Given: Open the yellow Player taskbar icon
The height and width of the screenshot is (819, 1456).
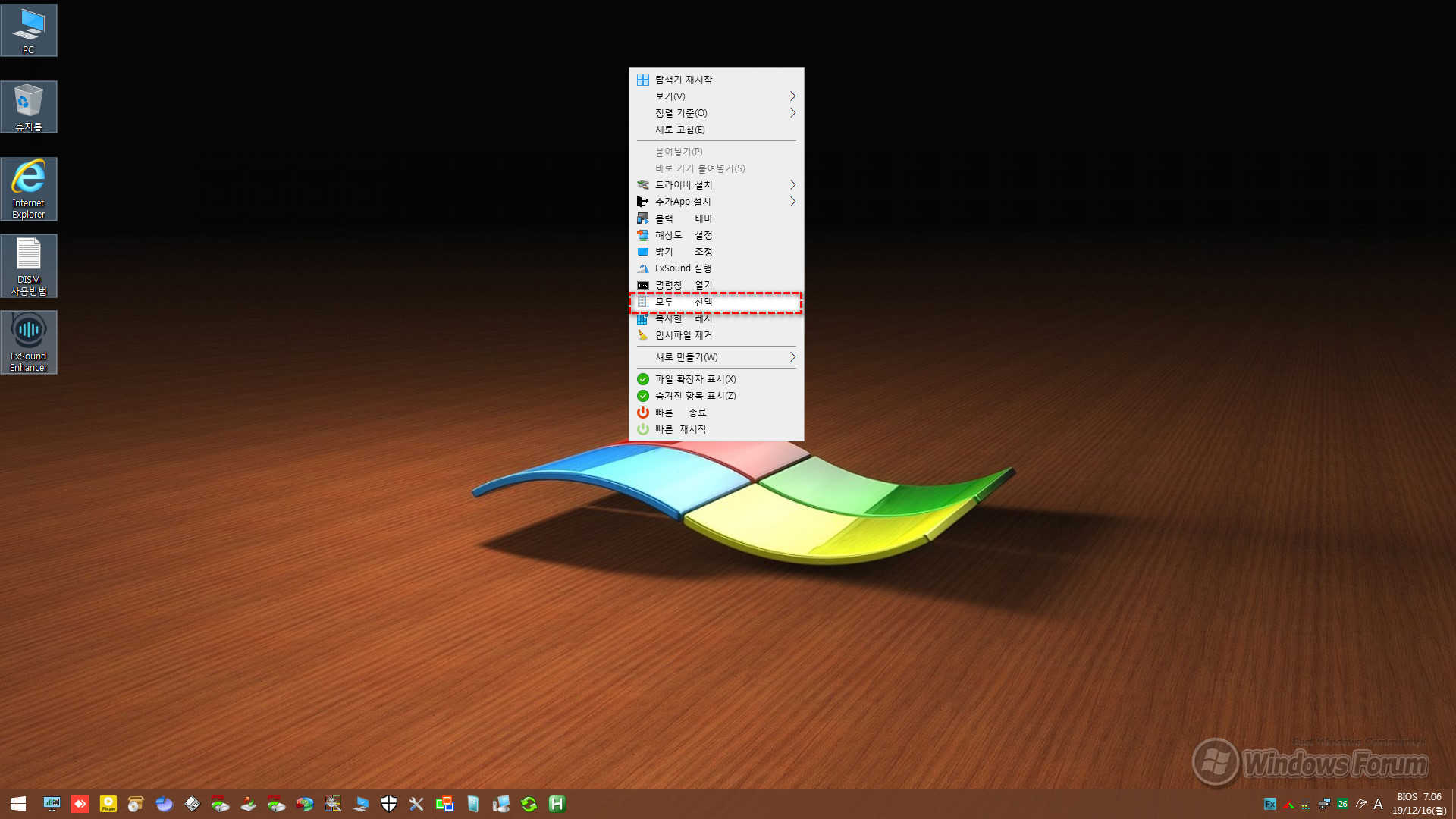Looking at the screenshot, I should pos(108,804).
